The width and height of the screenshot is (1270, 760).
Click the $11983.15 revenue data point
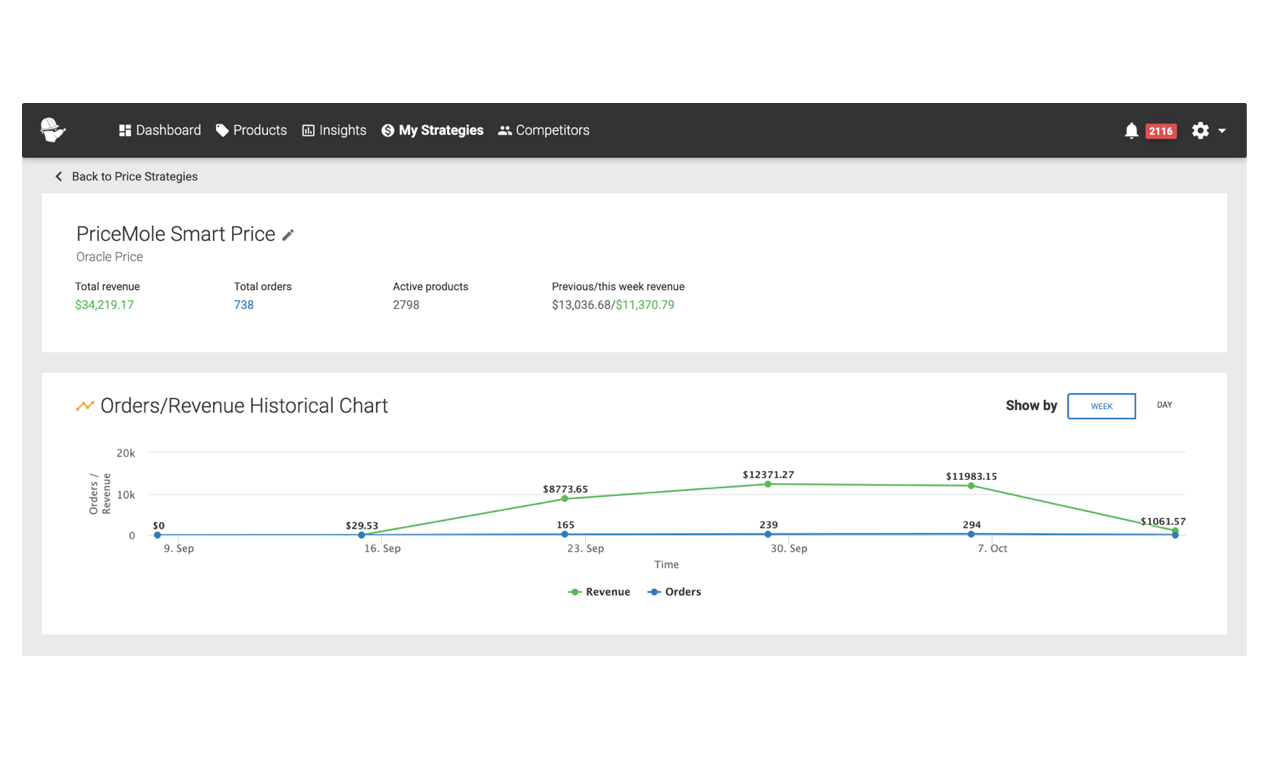pos(971,486)
